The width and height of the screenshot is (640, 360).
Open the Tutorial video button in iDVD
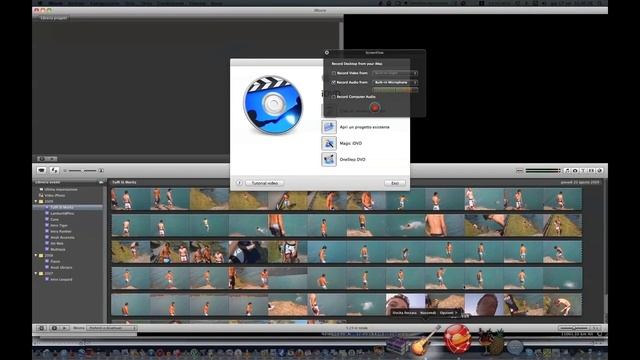point(265,183)
